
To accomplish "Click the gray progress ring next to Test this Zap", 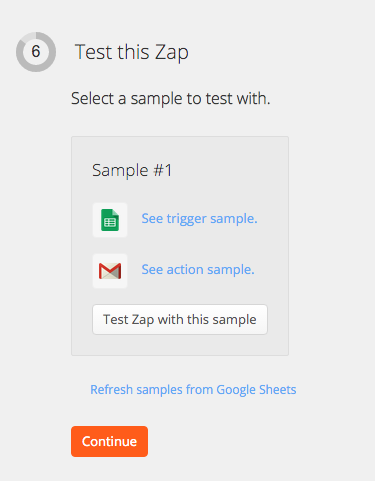I will click(x=36, y=52).
